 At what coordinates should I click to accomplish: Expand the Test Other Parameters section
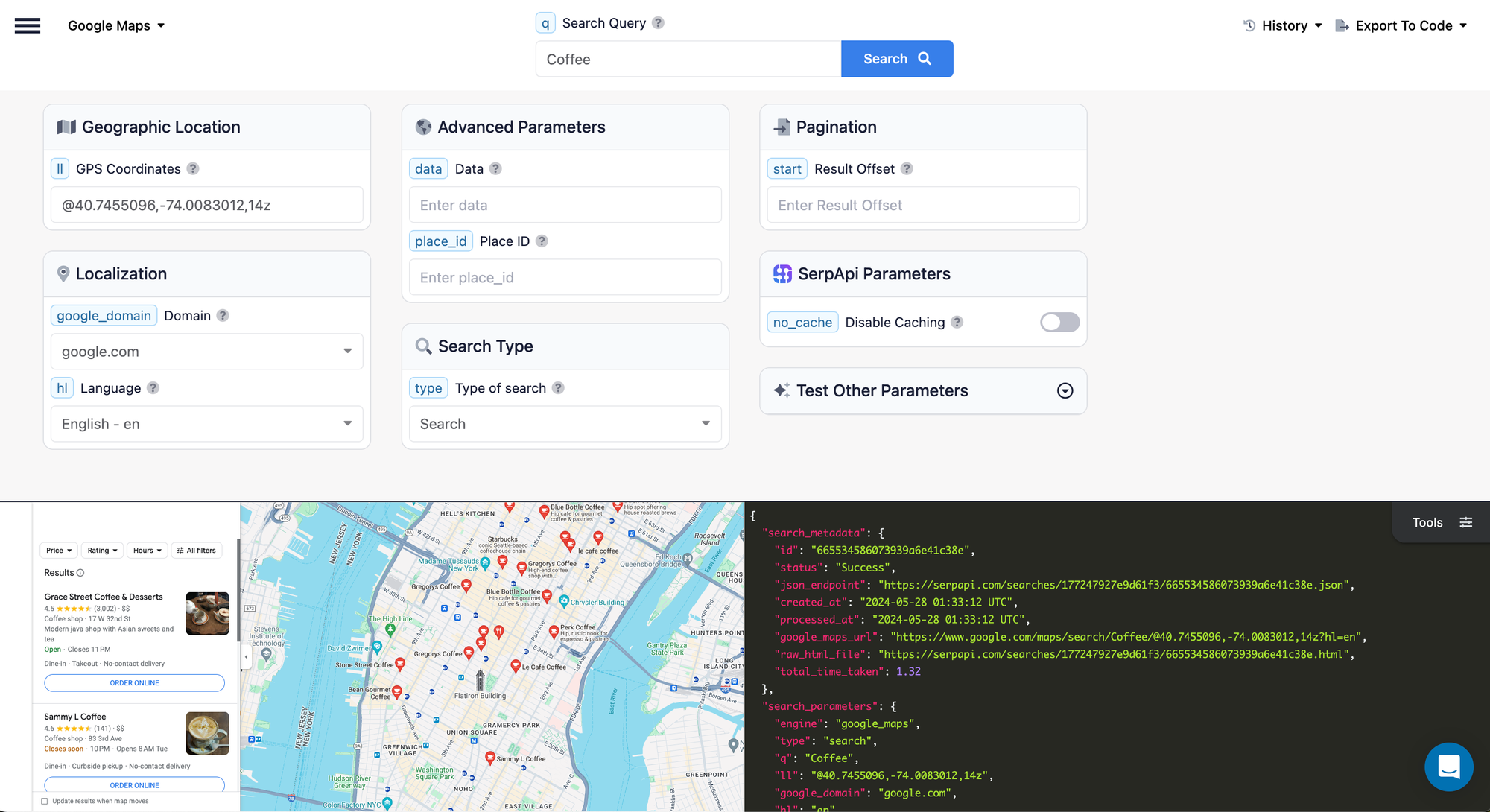click(x=1065, y=390)
